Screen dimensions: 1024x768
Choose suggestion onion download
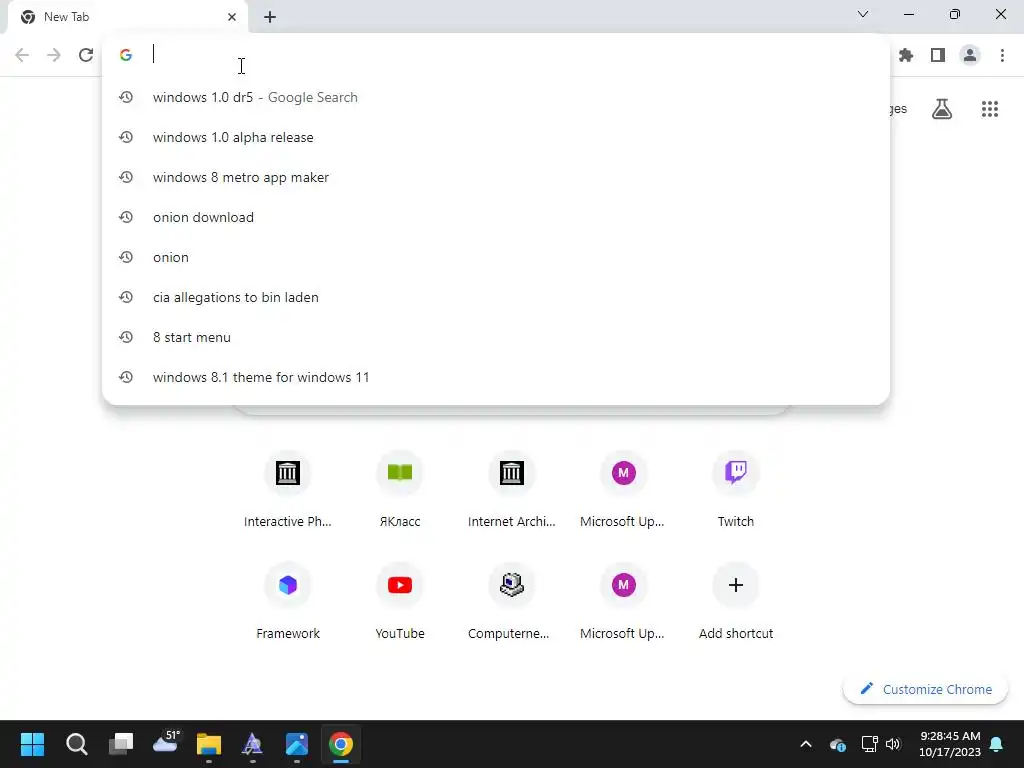(x=496, y=217)
